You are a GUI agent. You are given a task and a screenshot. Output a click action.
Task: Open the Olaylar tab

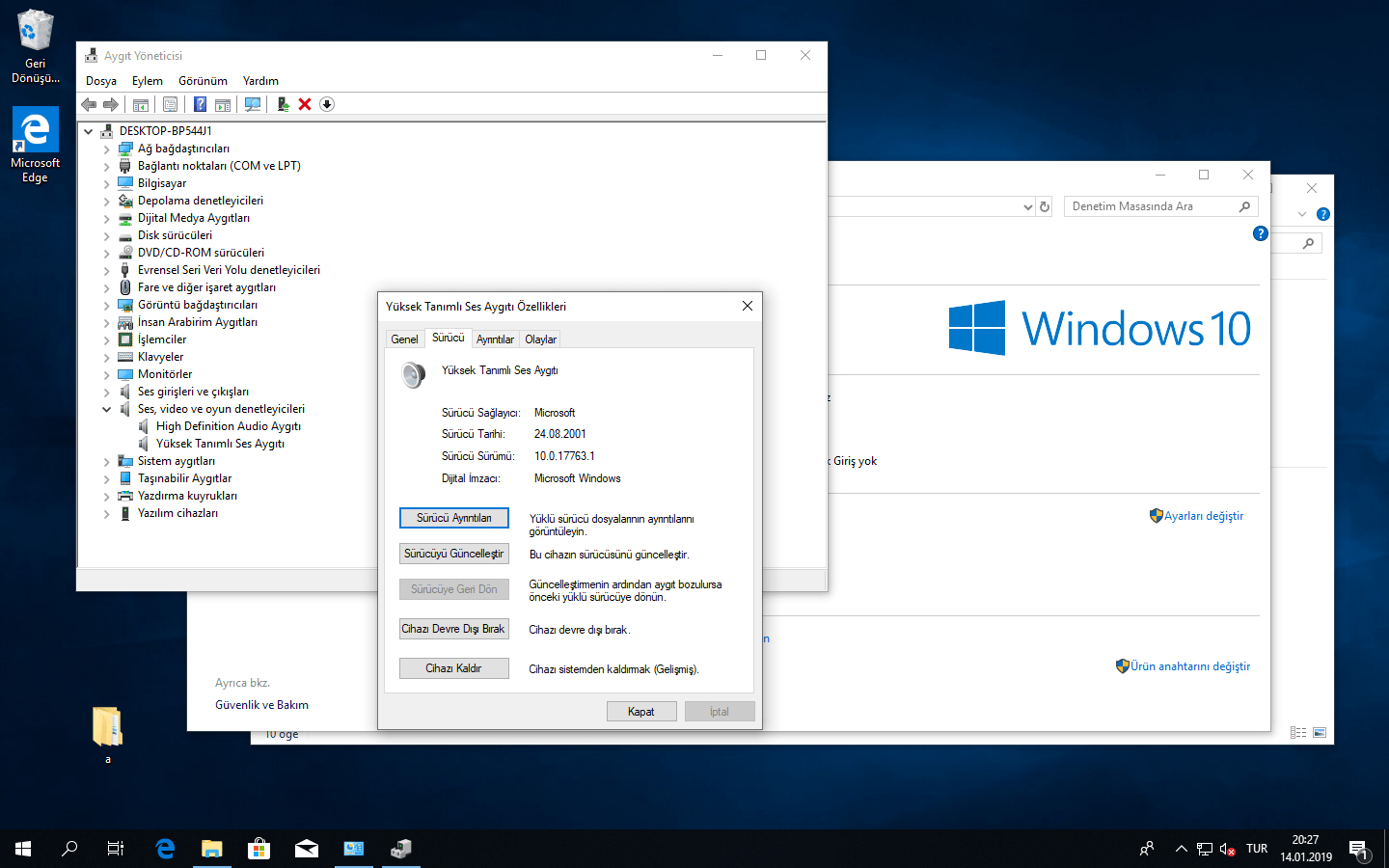click(x=540, y=339)
